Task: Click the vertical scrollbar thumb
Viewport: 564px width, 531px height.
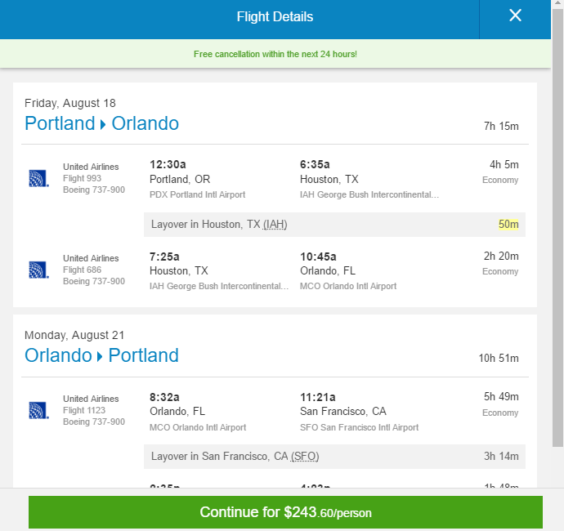Action: click(x=558, y=227)
